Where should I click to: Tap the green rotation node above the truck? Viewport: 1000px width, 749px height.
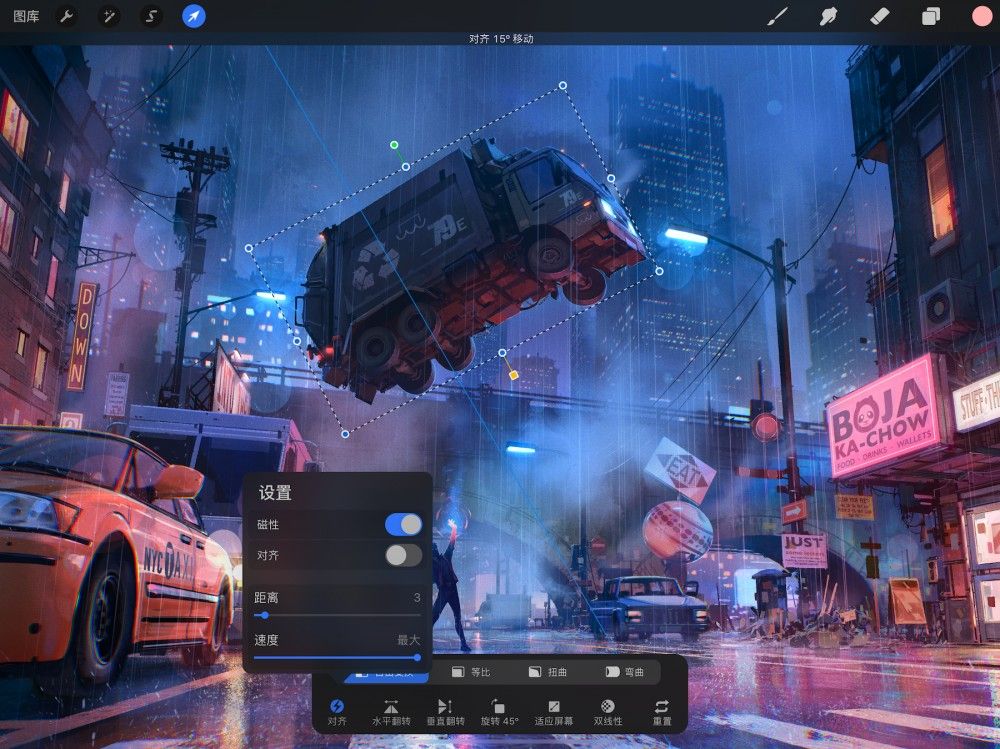[393, 144]
